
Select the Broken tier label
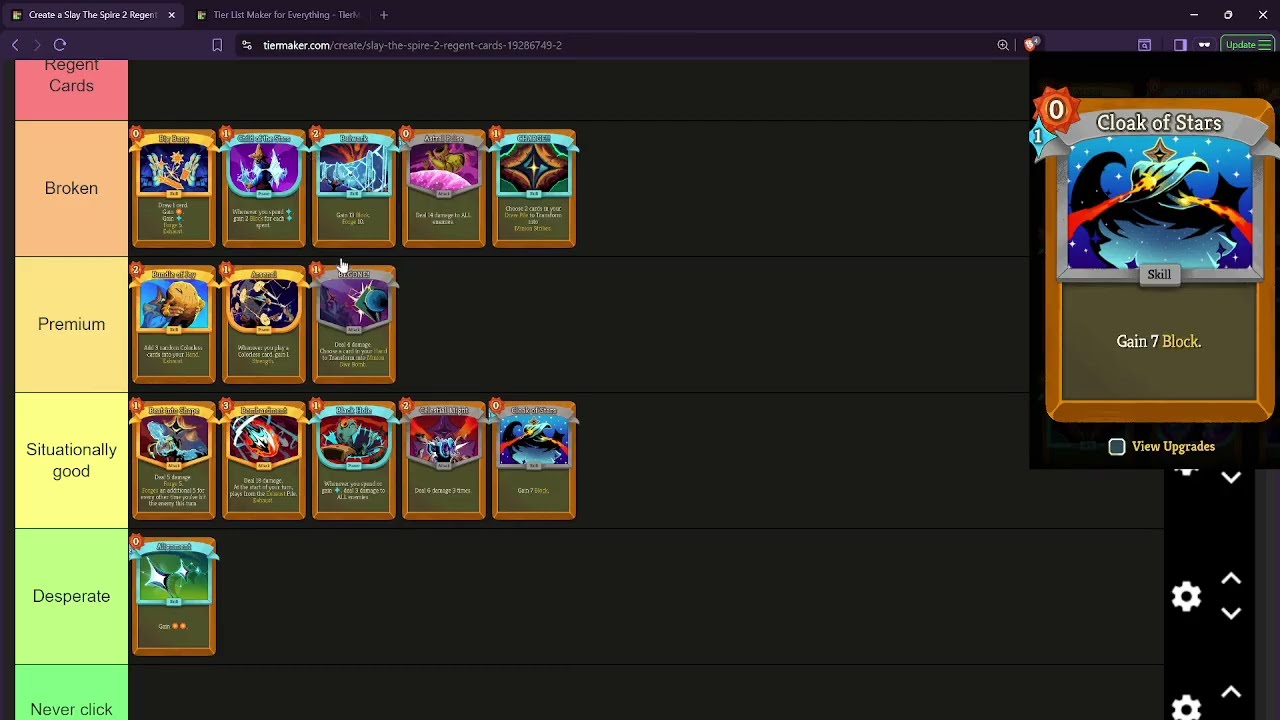[x=71, y=188]
